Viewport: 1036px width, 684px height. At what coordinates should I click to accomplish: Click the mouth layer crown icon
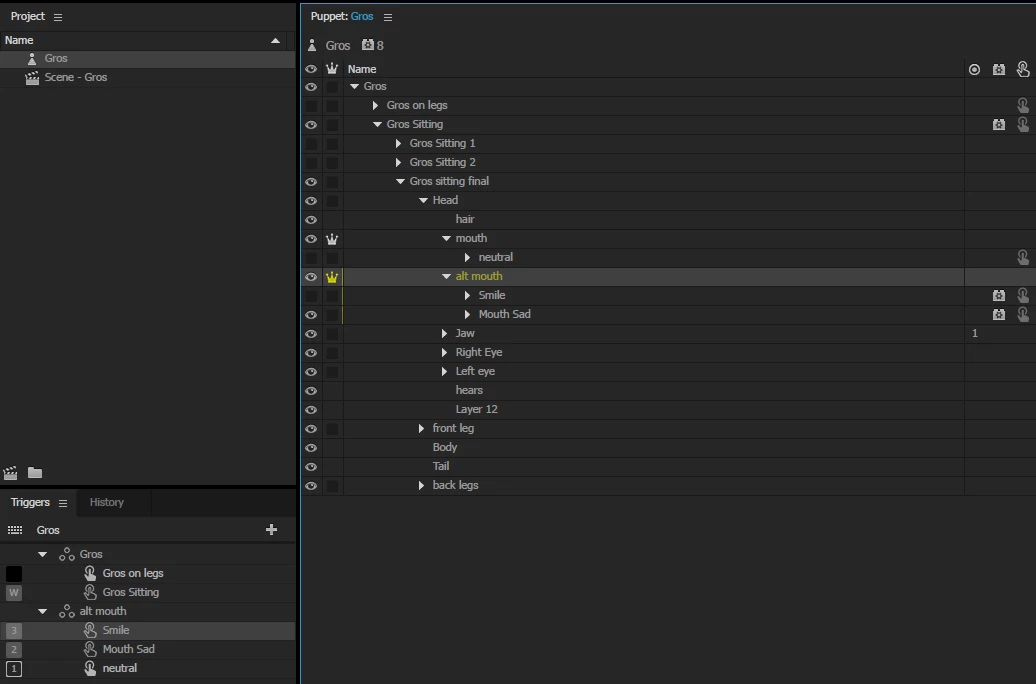click(332, 239)
